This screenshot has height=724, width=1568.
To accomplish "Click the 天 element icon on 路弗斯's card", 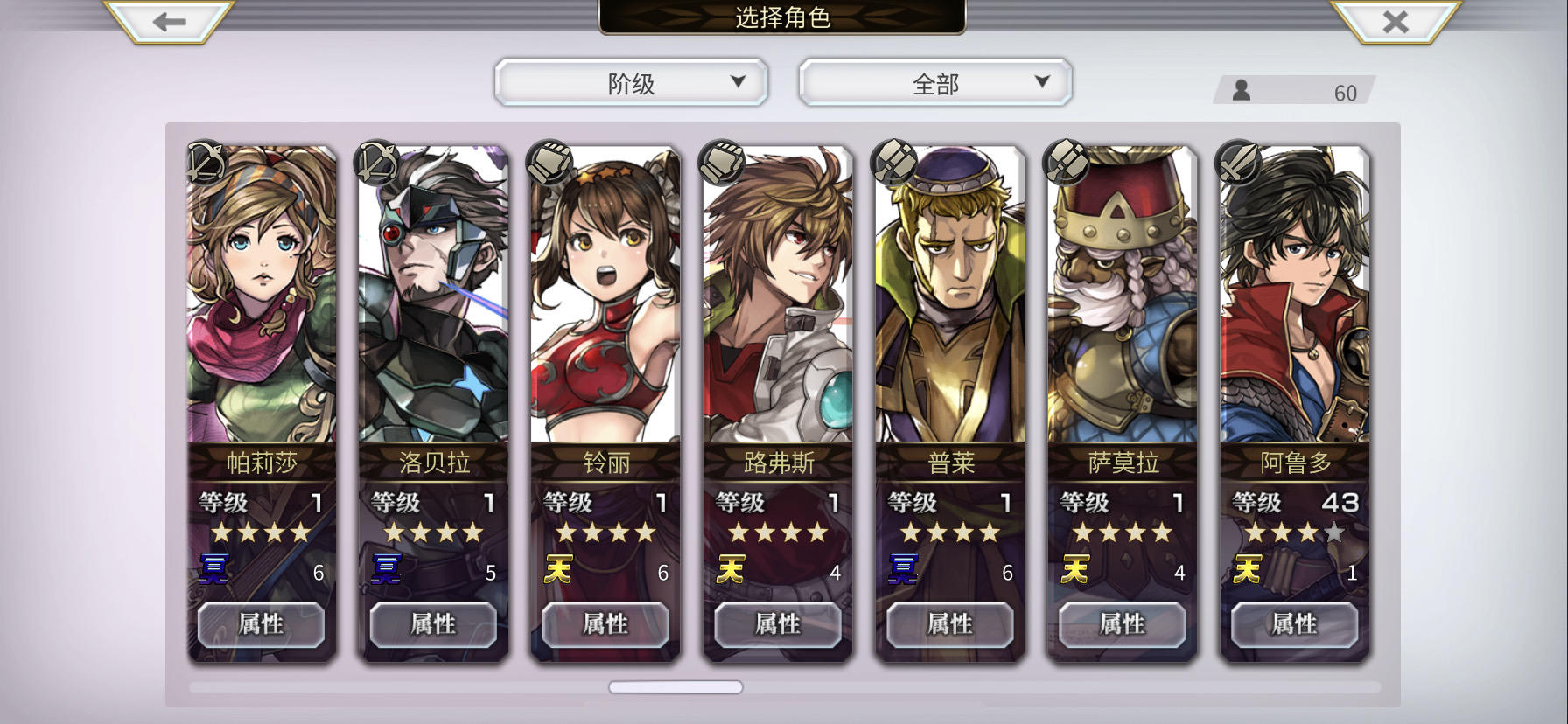I will pyautogui.click(x=730, y=570).
